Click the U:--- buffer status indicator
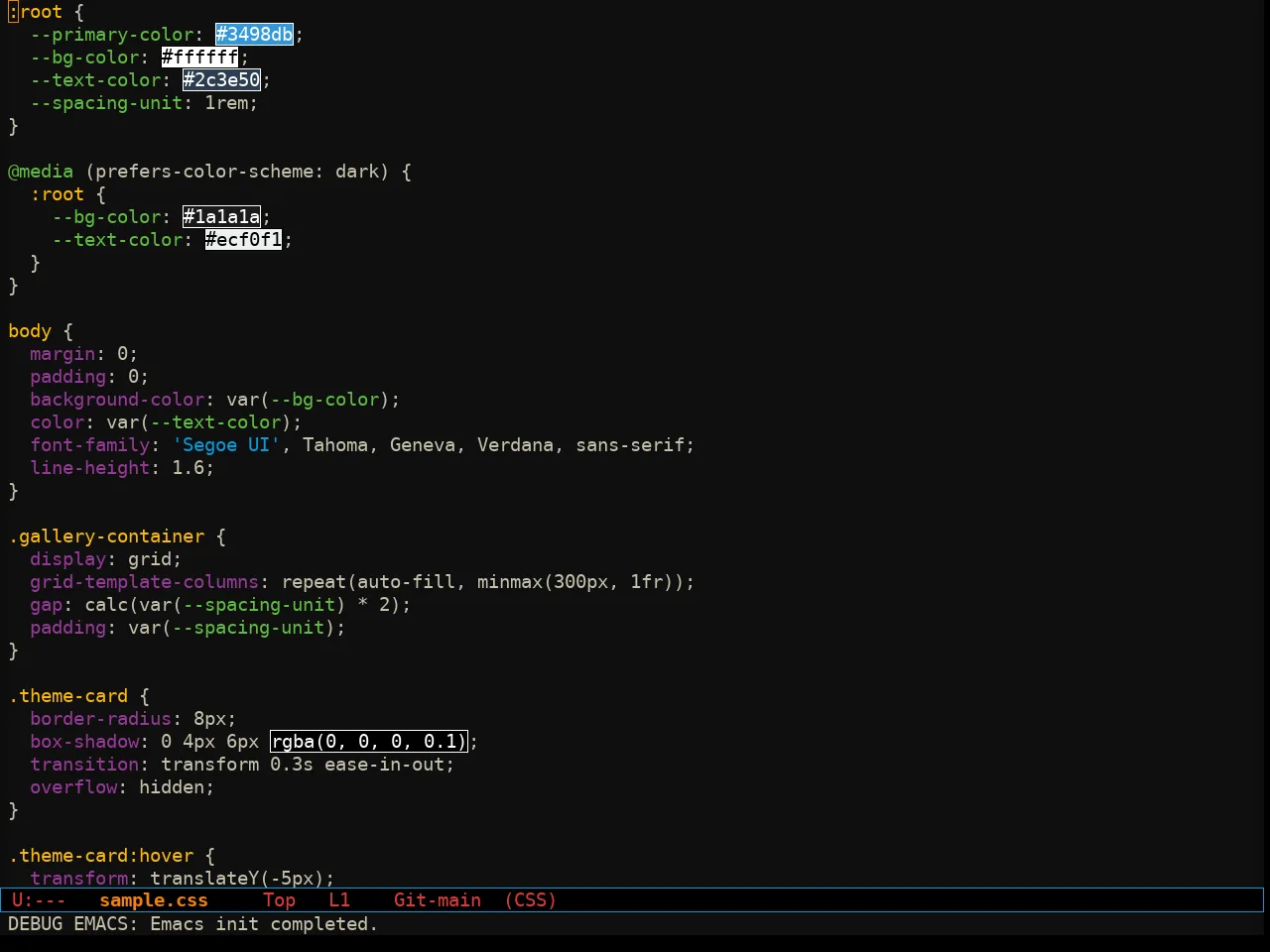1270x952 pixels. coord(39,900)
